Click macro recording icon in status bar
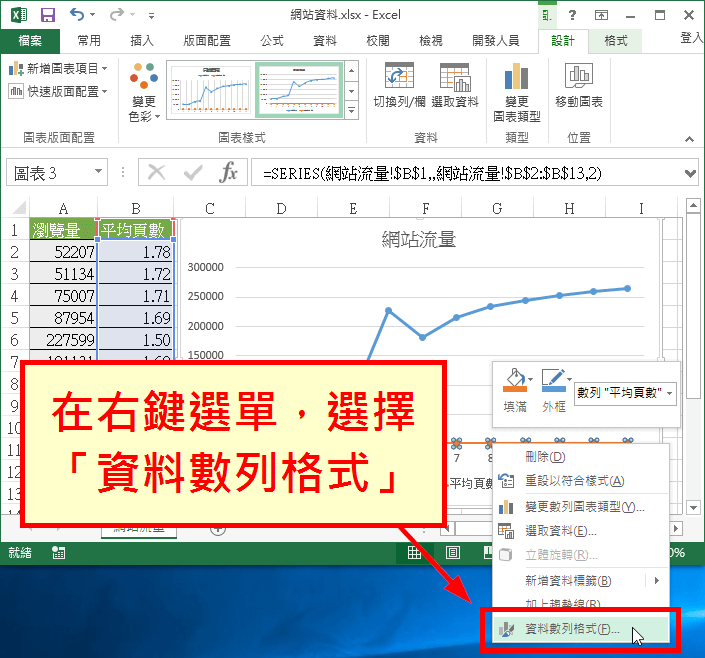The width and height of the screenshot is (705, 658). [58, 552]
